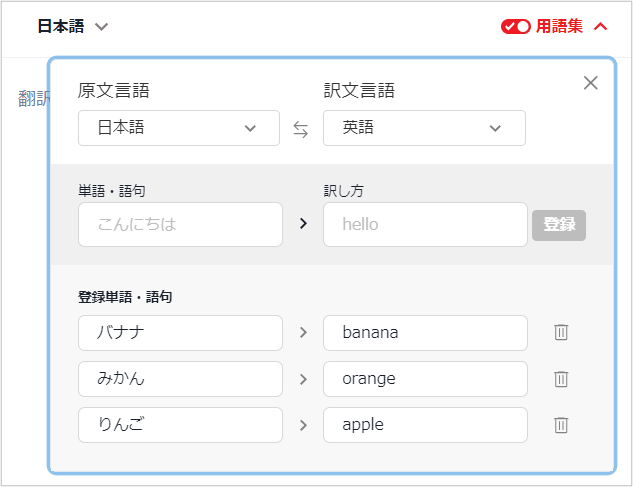Viewport: 633px width, 487px height.
Task: Collapse the 用語集 panel chevron
Action: [600, 27]
